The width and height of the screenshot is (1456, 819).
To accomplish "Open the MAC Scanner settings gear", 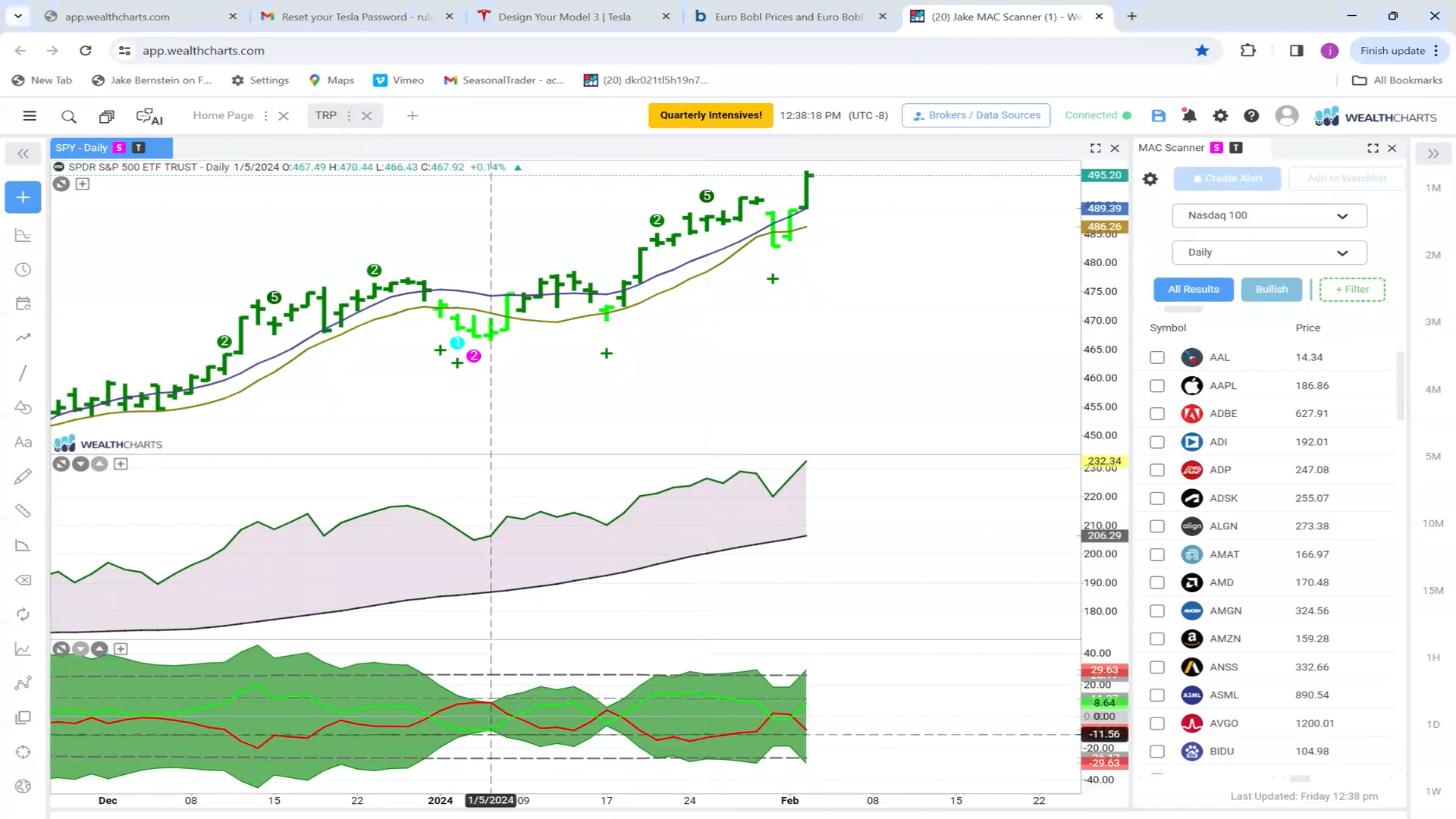I will (1150, 179).
